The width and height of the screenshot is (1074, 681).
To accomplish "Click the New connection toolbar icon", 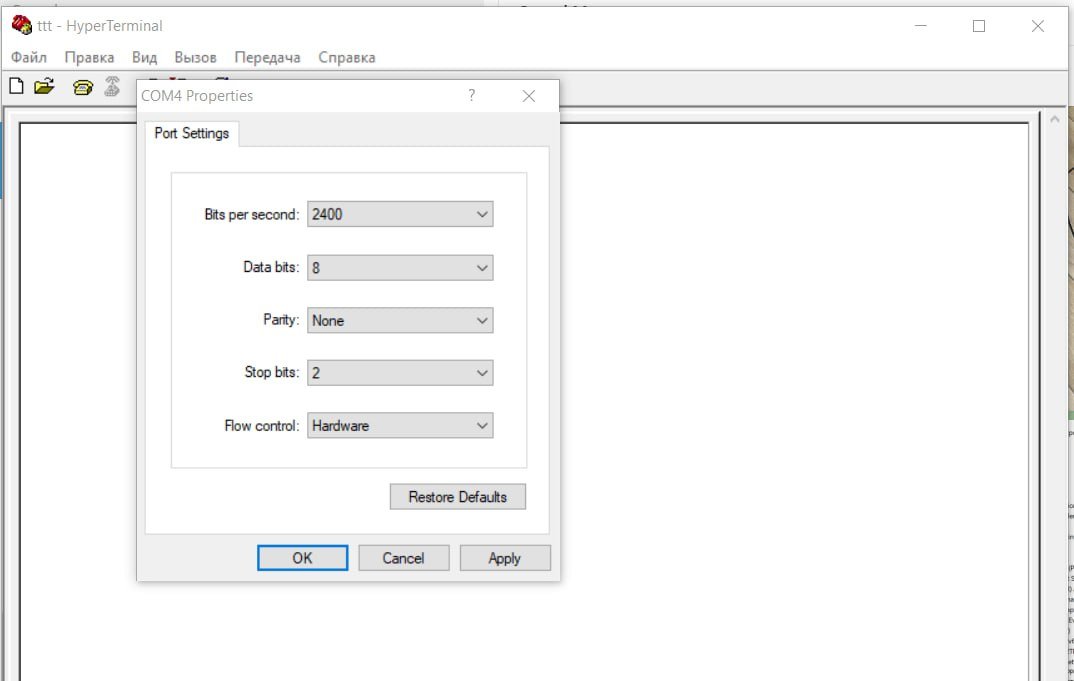I will tap(16, 87).
